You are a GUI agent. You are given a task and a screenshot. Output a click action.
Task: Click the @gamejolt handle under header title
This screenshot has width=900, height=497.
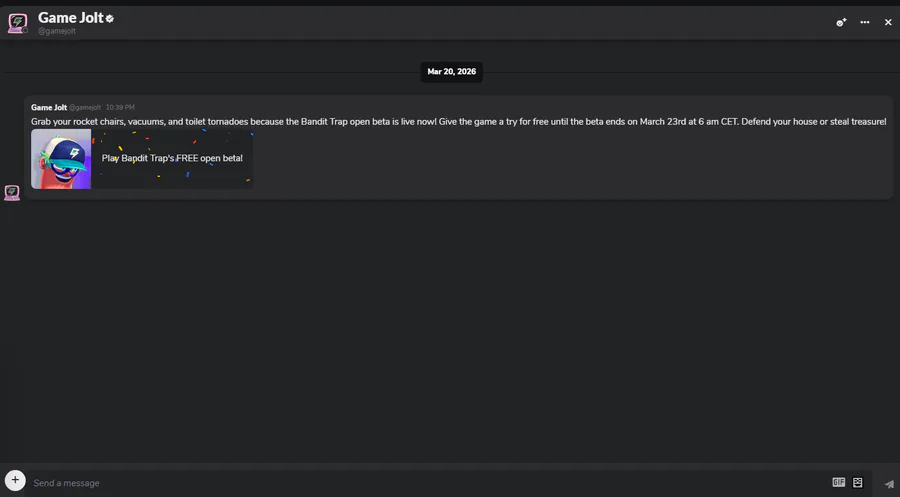click(x=57, y=31)
